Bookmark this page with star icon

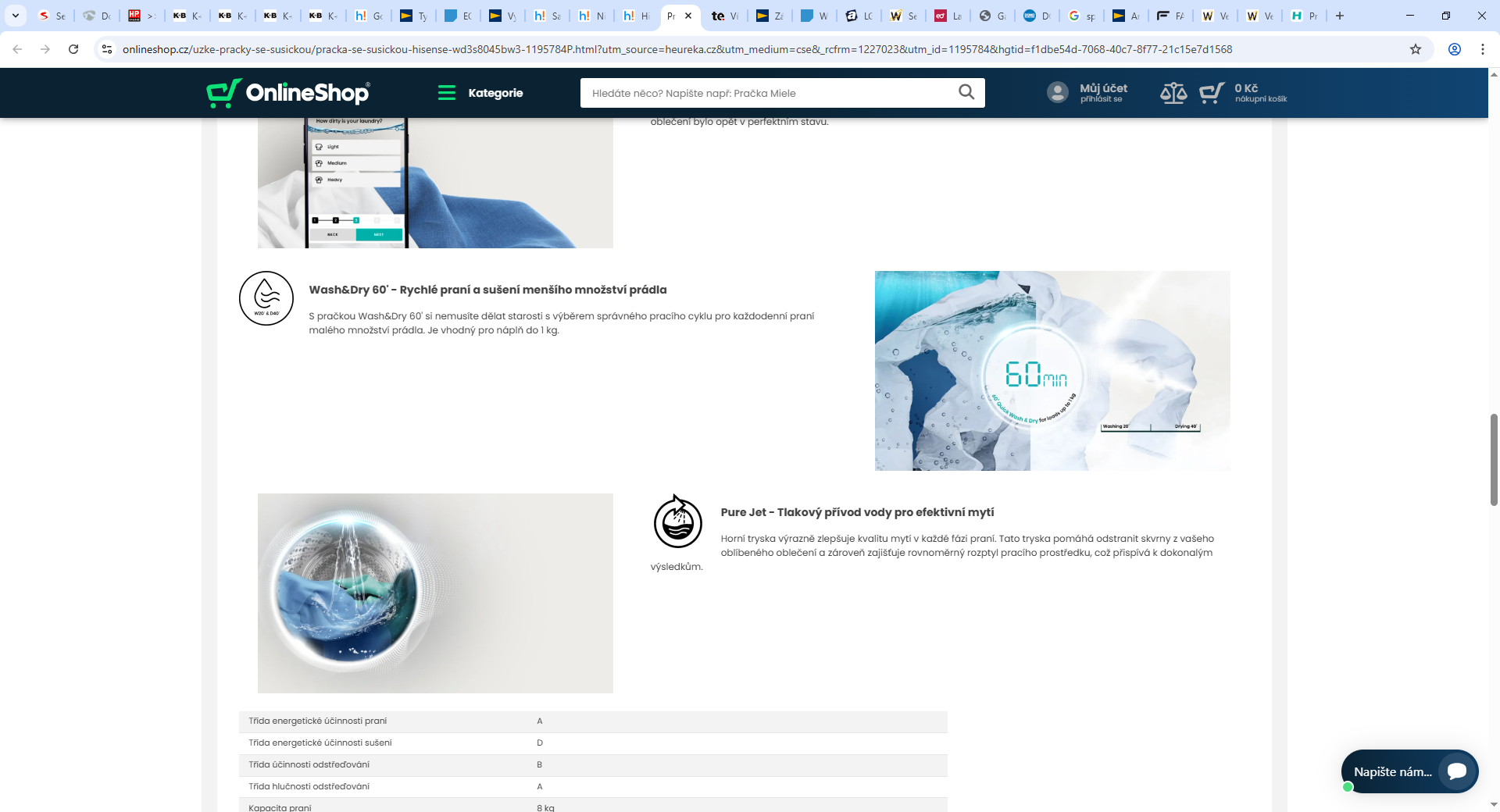pos(1416,49)
